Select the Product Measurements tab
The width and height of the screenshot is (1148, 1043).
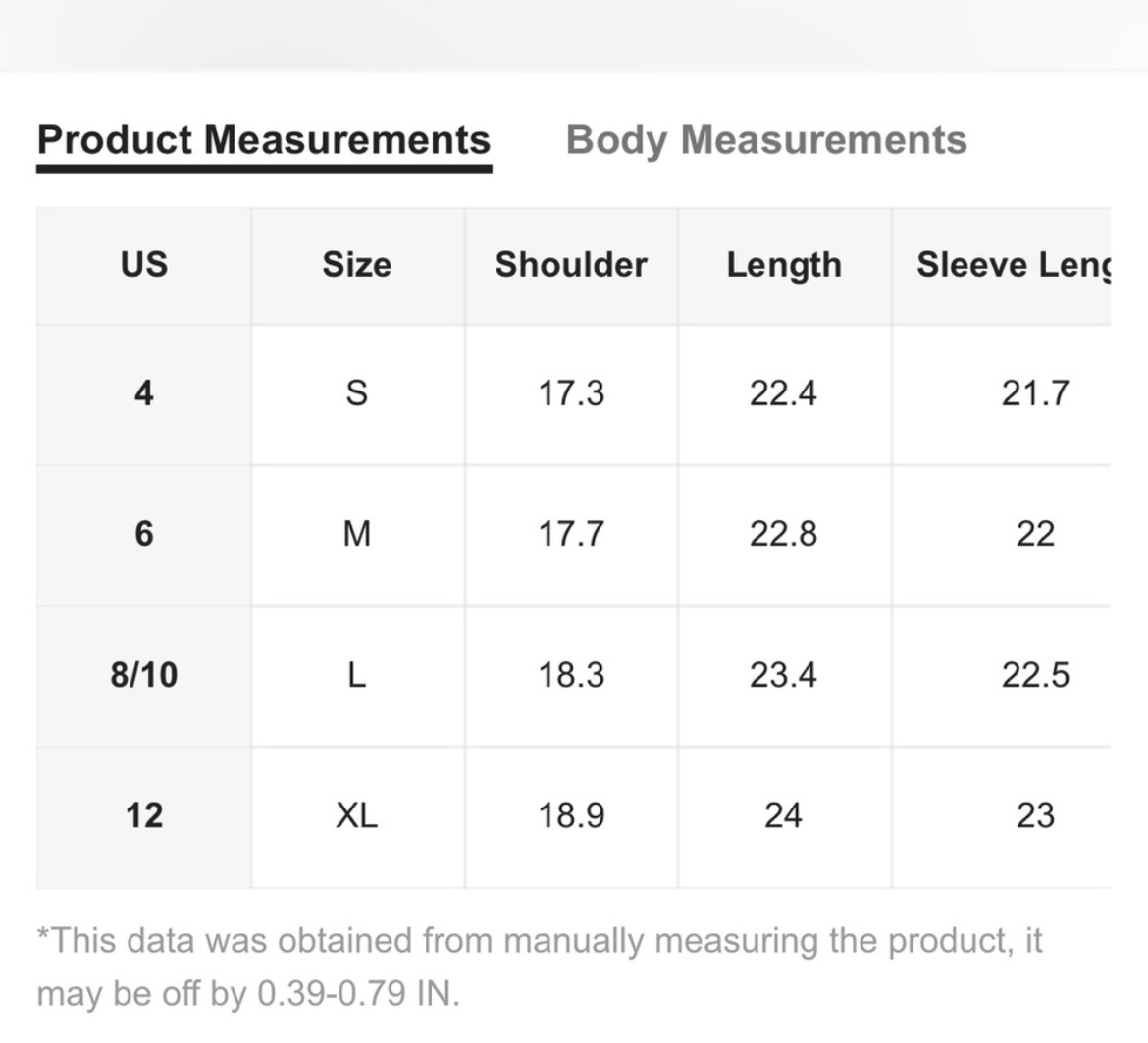[x=264, y=139]
